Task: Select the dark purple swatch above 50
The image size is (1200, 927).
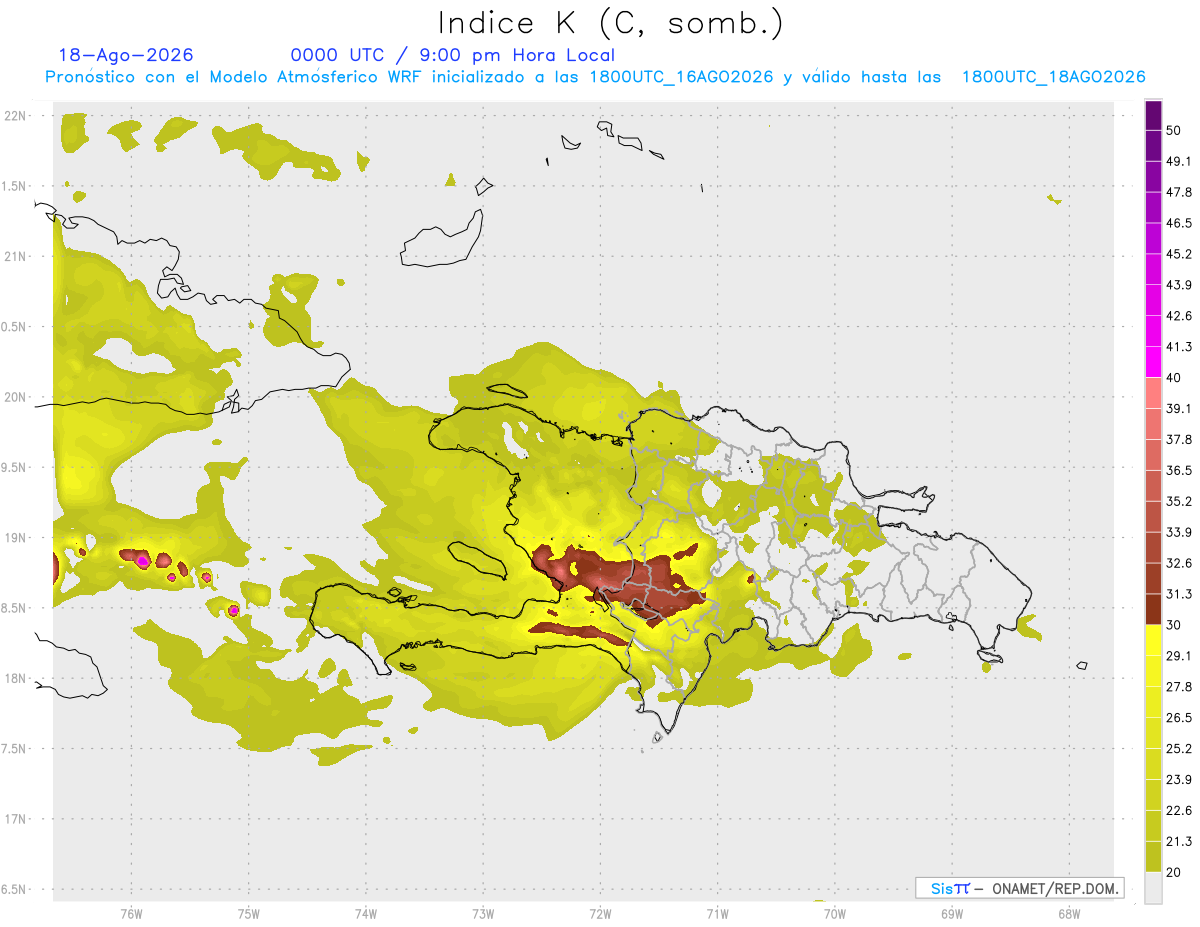Action: coord(1154,116)
